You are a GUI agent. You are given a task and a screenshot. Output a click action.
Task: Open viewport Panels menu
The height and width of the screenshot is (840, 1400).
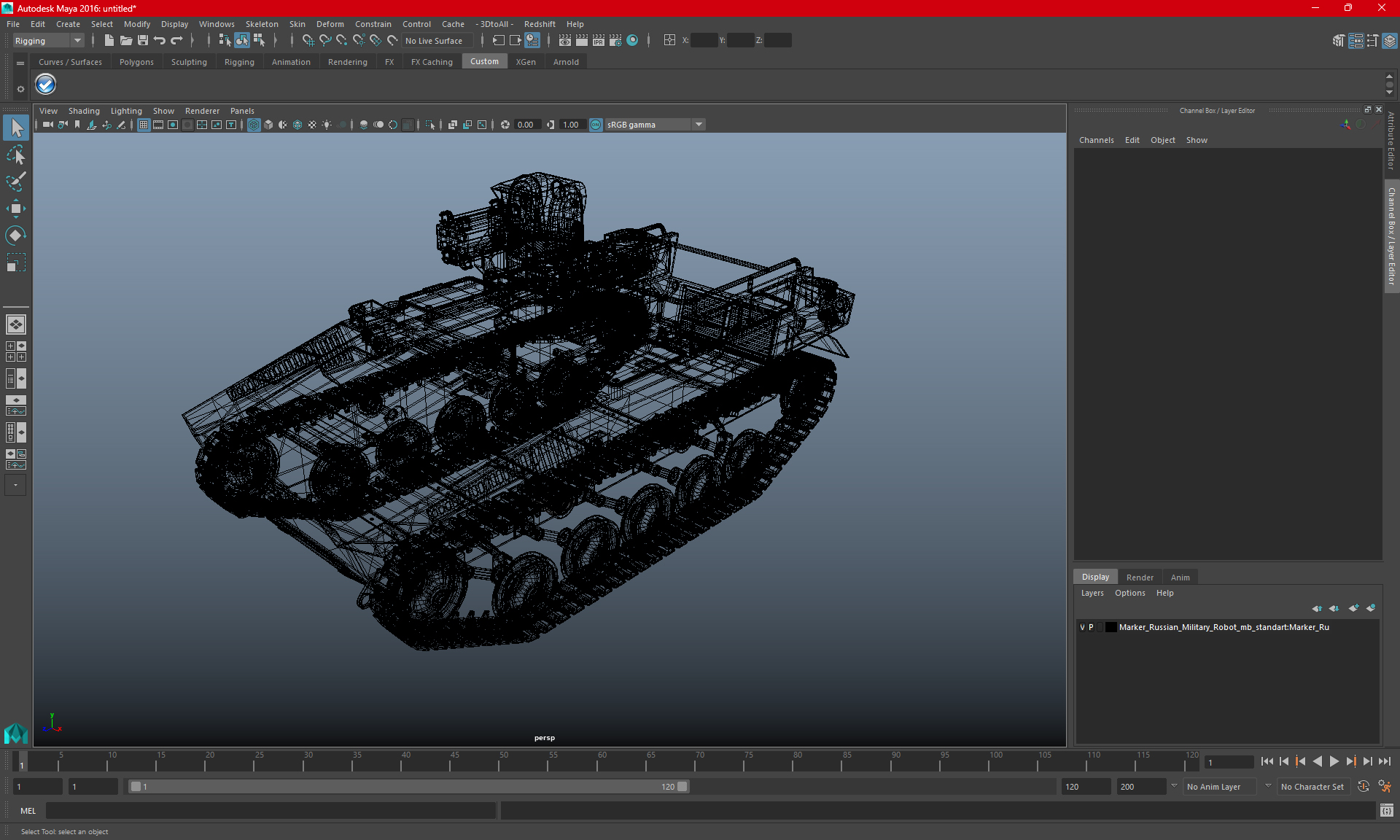pyautogui.click(x=242, y=111)
